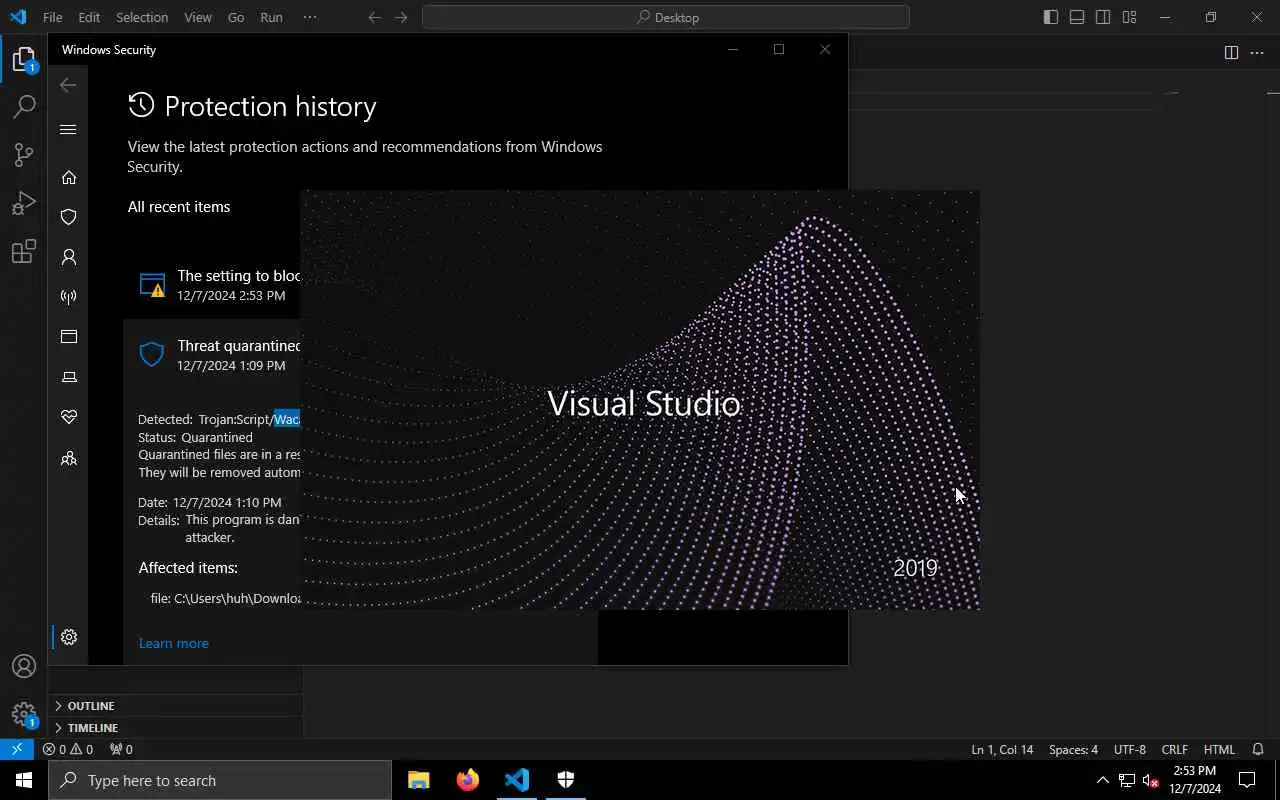Viewport: 1280px width, 800px height.
Task: Click the Desktop command center search box
Action: tap(666, 17)
